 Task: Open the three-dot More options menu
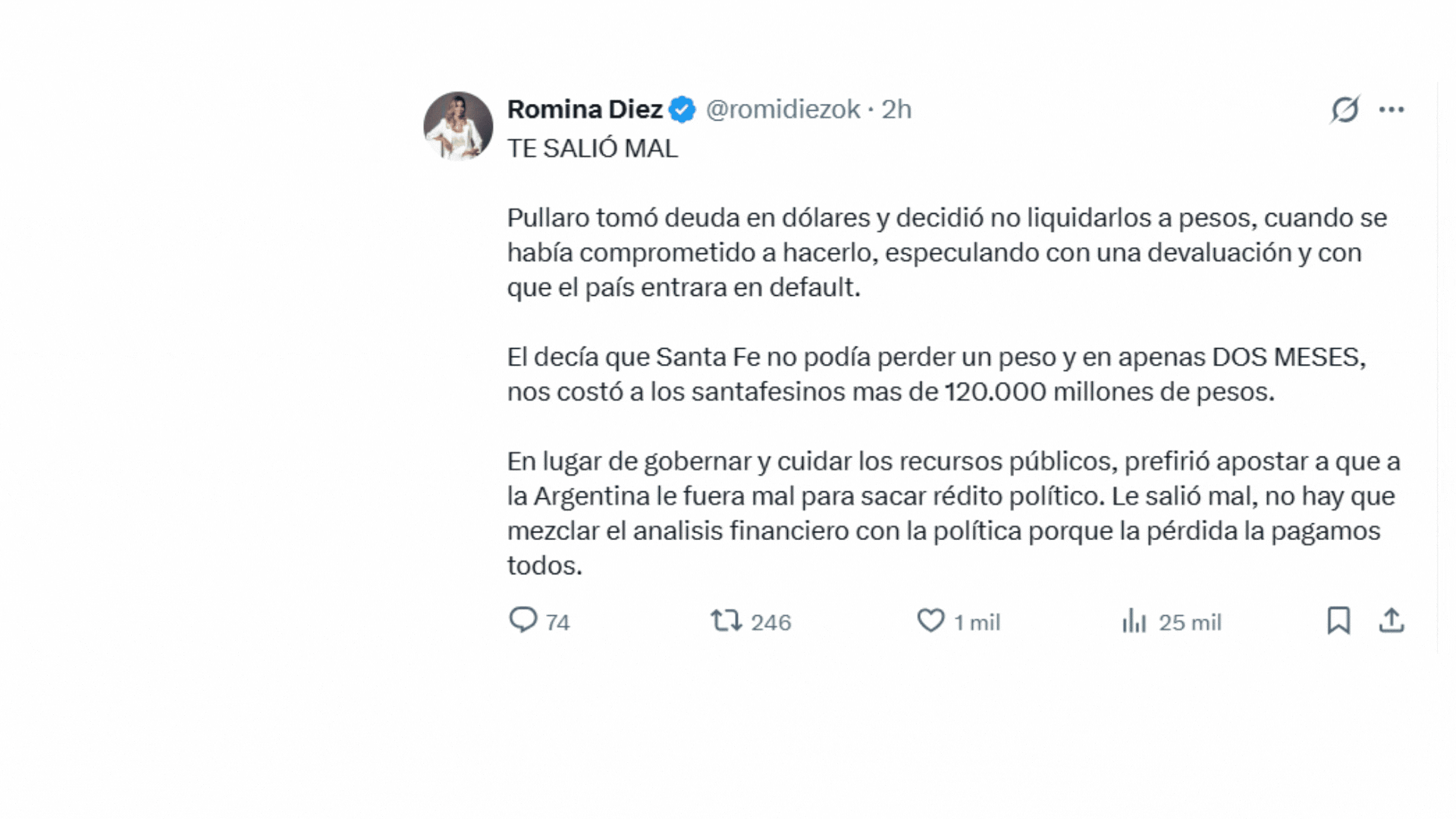1392,110
